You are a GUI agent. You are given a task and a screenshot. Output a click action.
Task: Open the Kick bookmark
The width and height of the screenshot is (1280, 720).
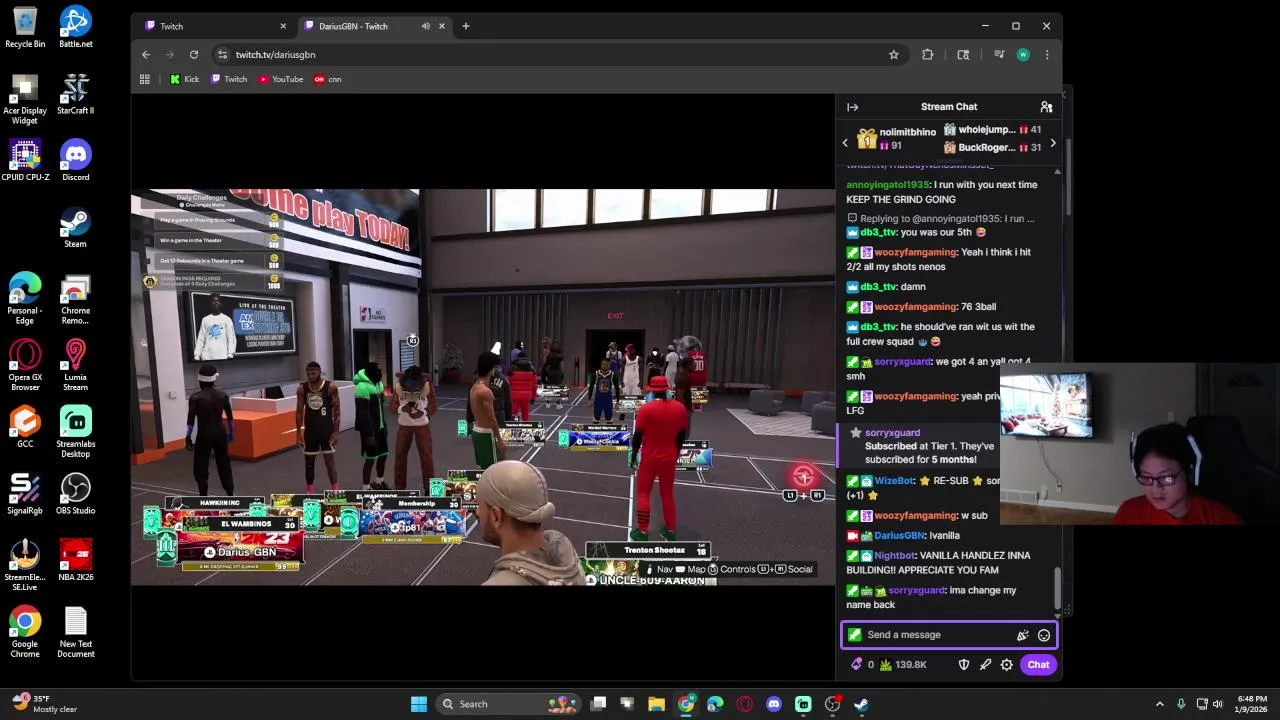[x=184, y=79]
